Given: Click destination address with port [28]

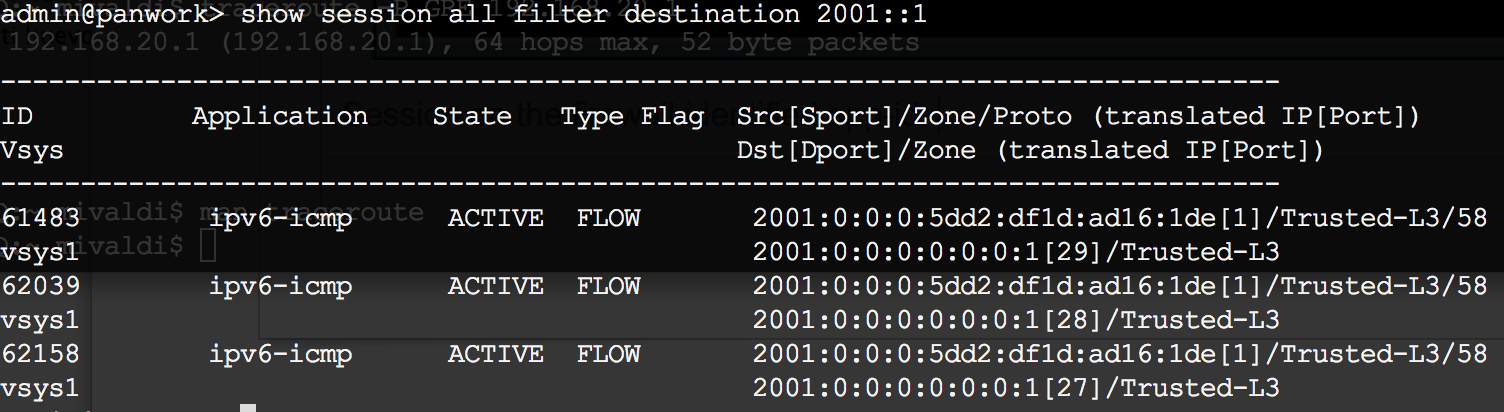Looking at the screenshot, I should [x=1015, y=320].
